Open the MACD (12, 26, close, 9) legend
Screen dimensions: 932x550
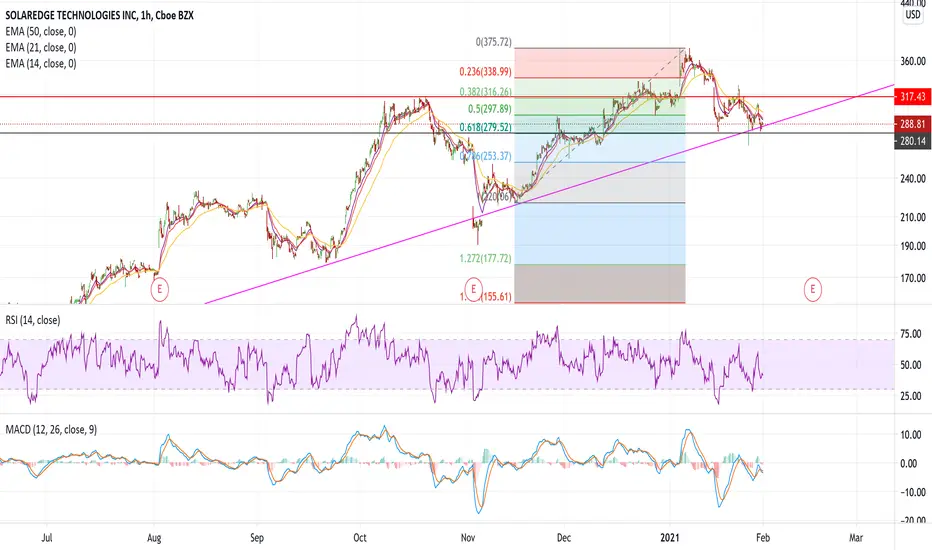coord(51,429)
